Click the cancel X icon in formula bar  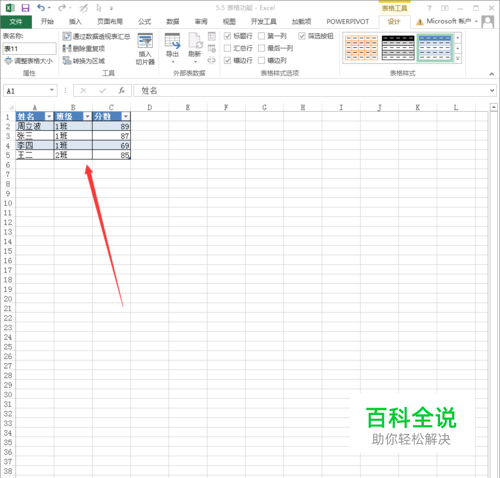(x=83, y=90)
